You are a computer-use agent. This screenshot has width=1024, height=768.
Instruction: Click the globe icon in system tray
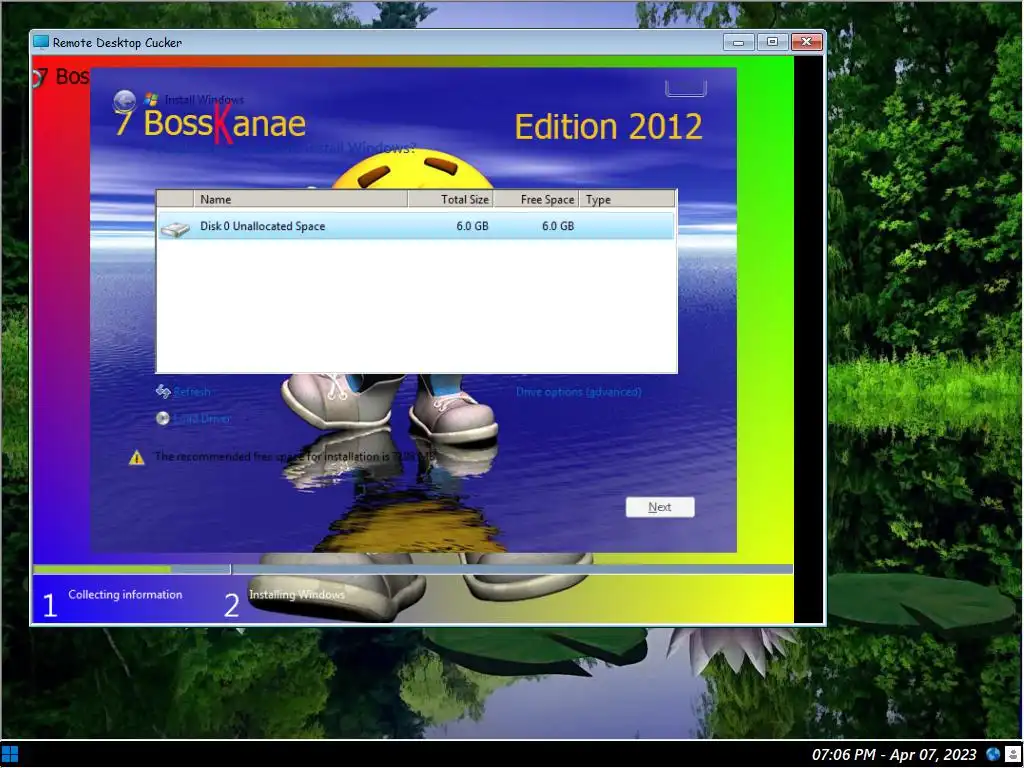pyautogui.click(x=993, y=754)
